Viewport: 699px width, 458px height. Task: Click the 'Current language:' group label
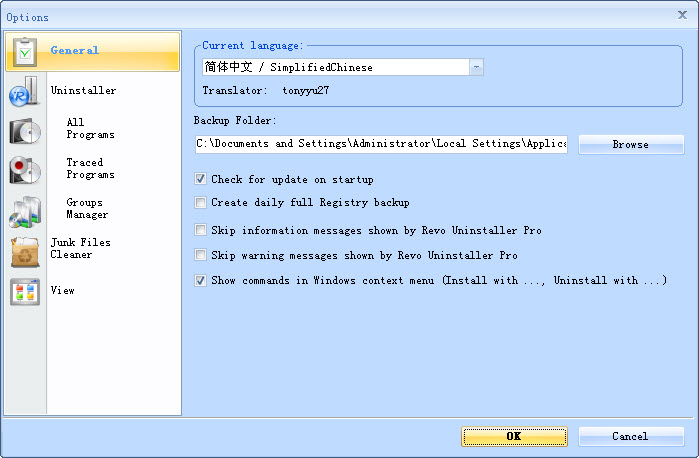pyautogui.click(x=253, y=45)
